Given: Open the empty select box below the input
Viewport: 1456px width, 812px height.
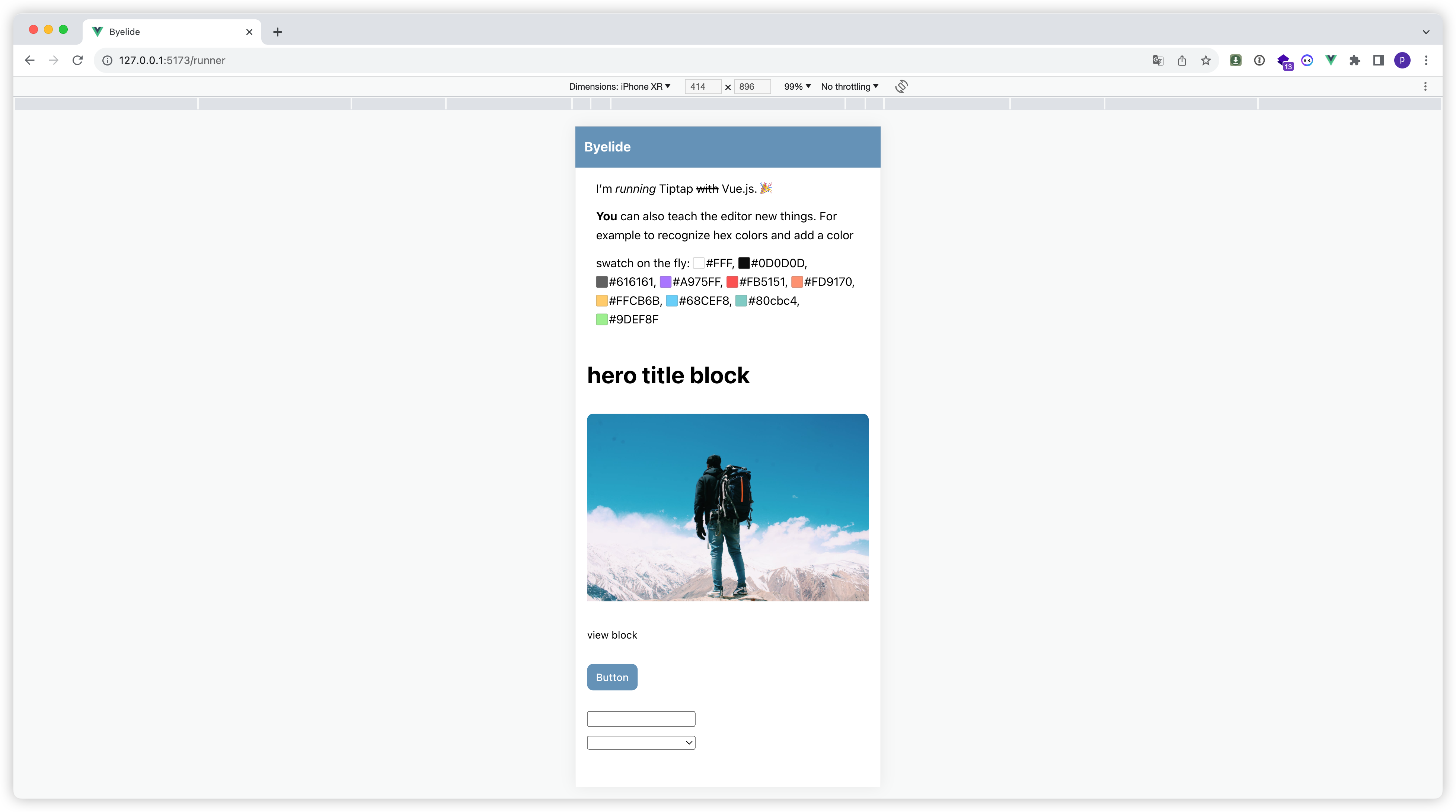Looking at the screenshot, I should pos(641,742).
